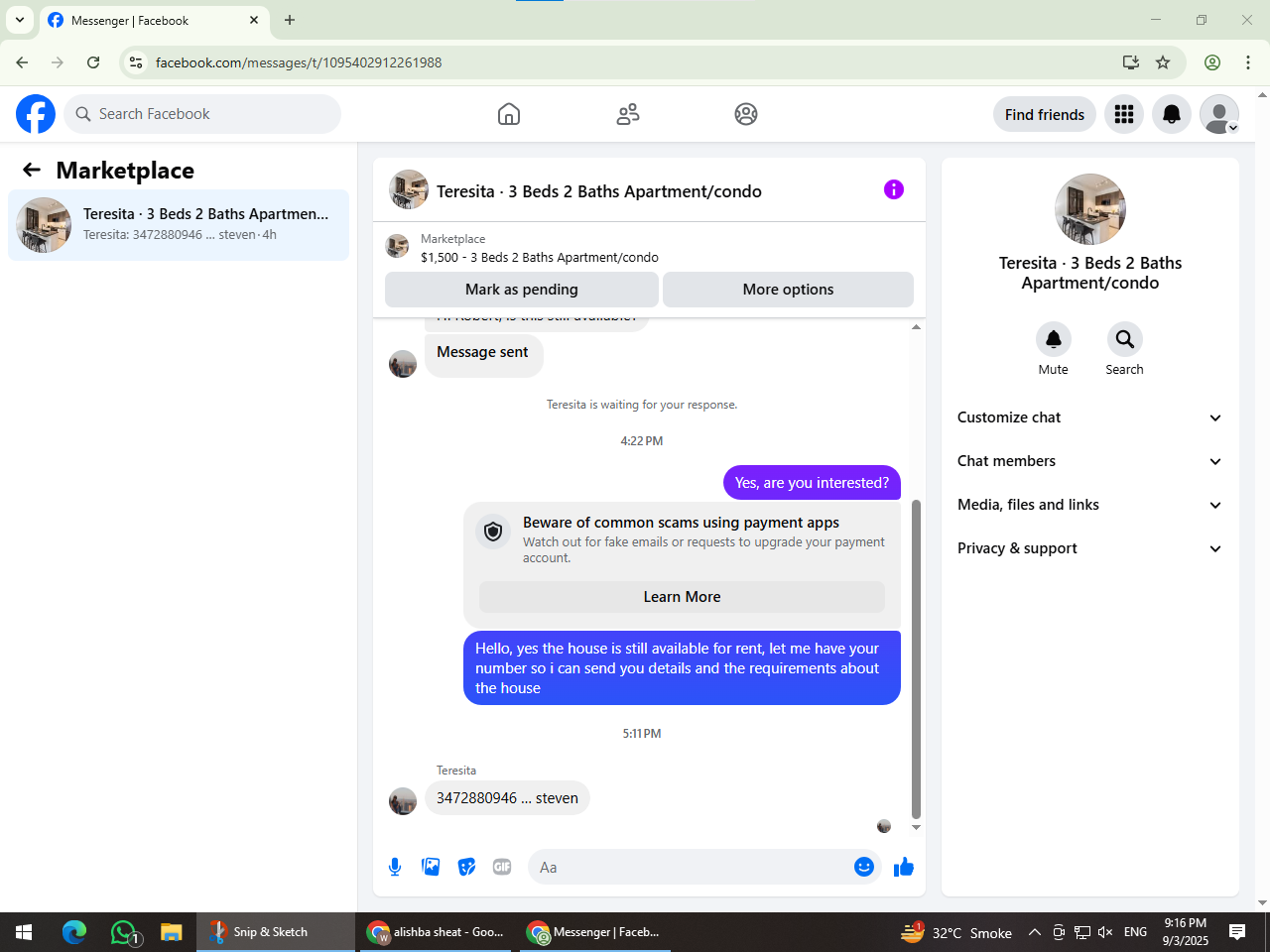Choose a GIF icon
Image resolution: width=1270 pixels, height=952 pixels.
click(502, 868)
